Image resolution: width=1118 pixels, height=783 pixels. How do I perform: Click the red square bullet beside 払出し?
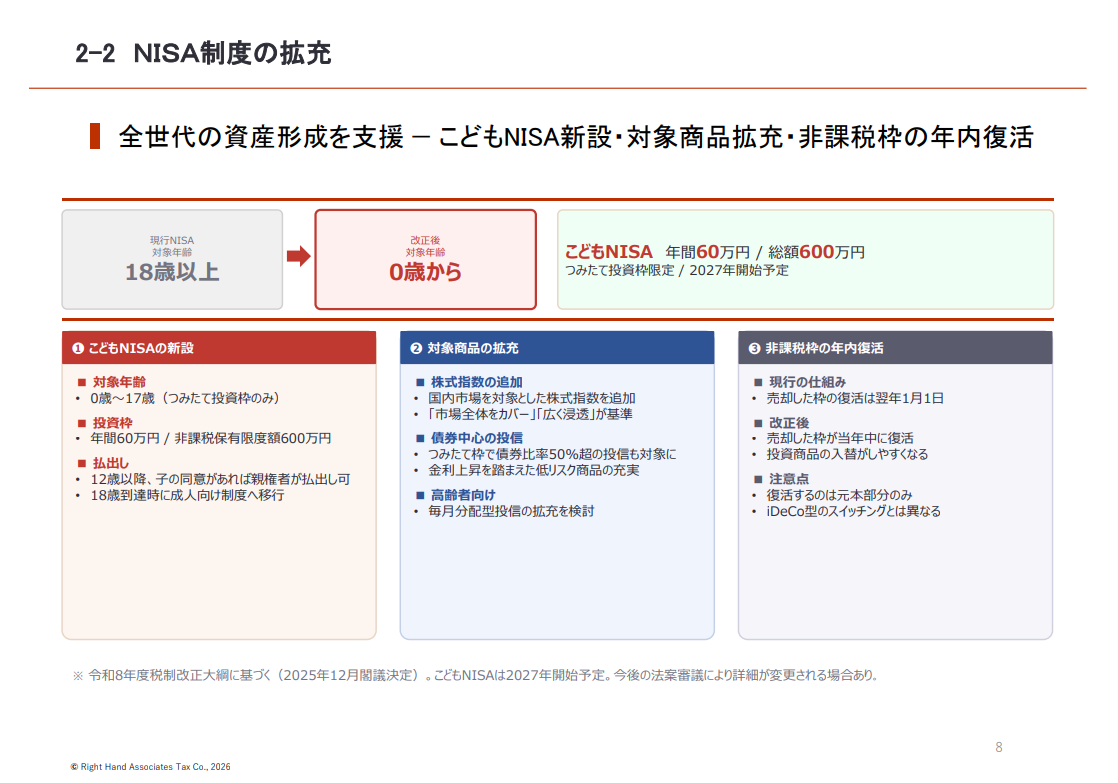coord(82,463)
